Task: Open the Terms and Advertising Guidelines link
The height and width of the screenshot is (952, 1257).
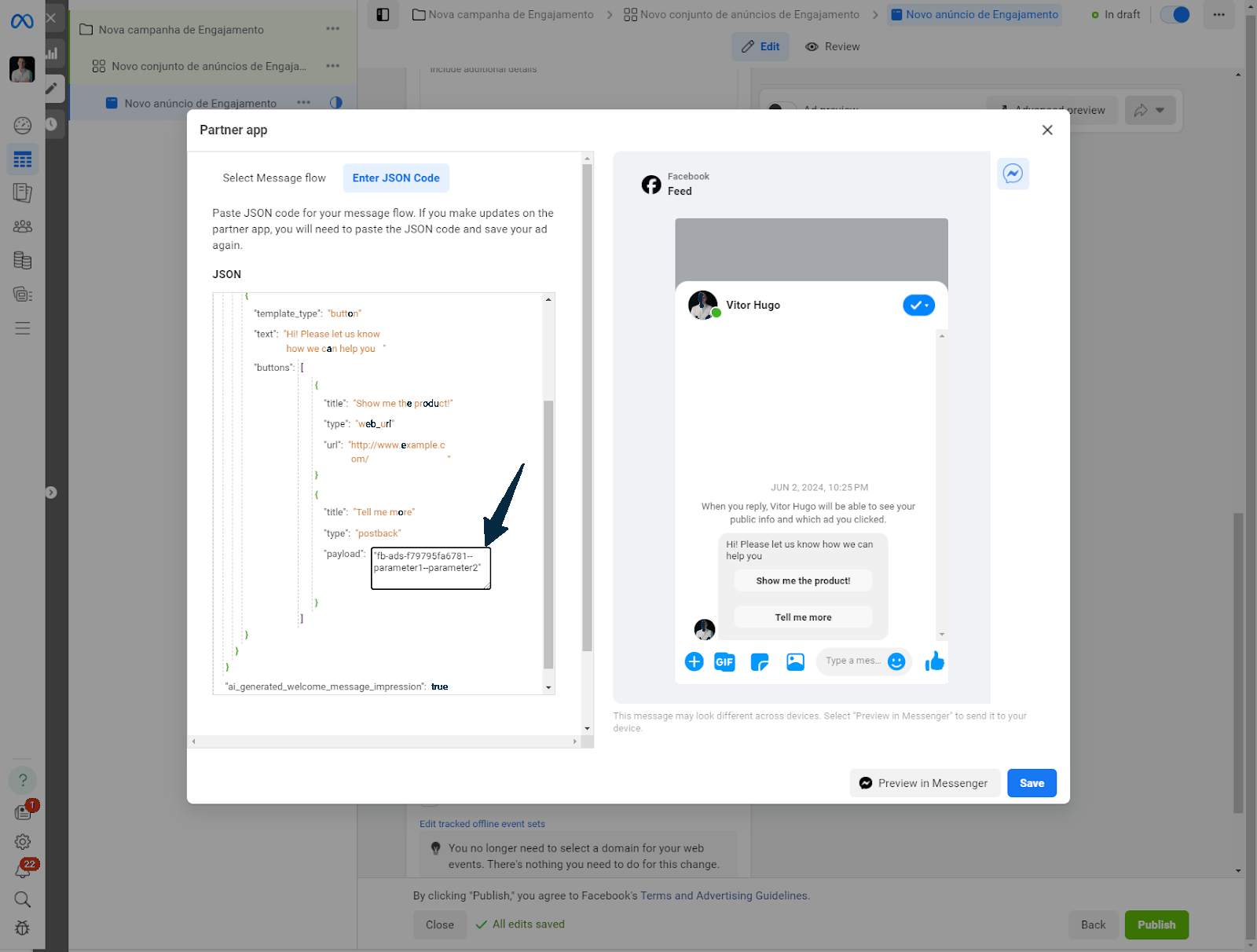Action: point(724,895)
